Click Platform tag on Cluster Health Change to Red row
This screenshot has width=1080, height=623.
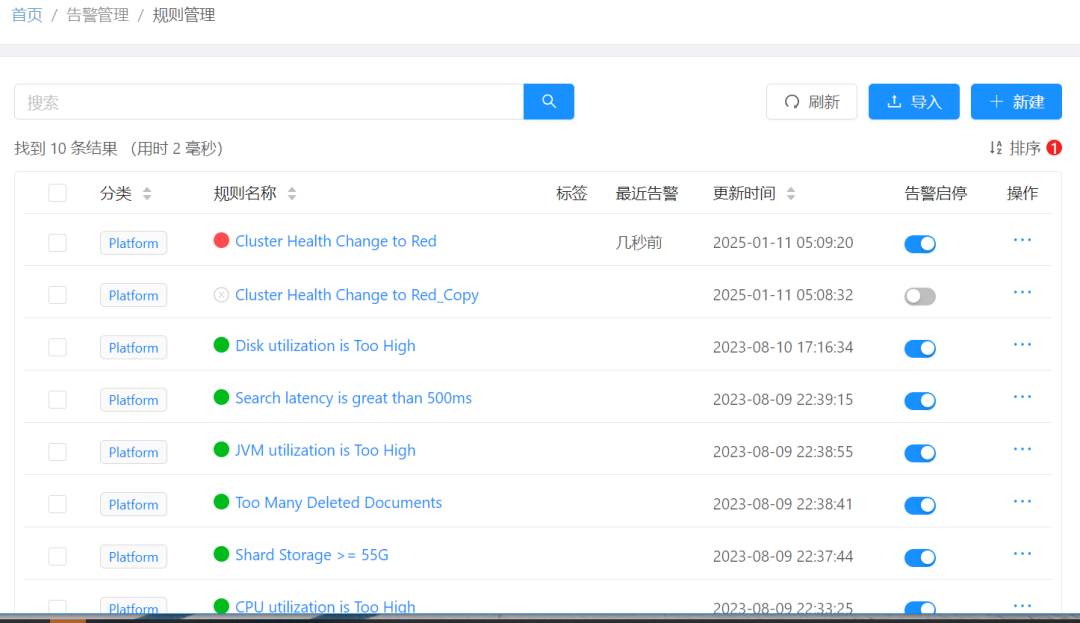[x=133, y=243]
